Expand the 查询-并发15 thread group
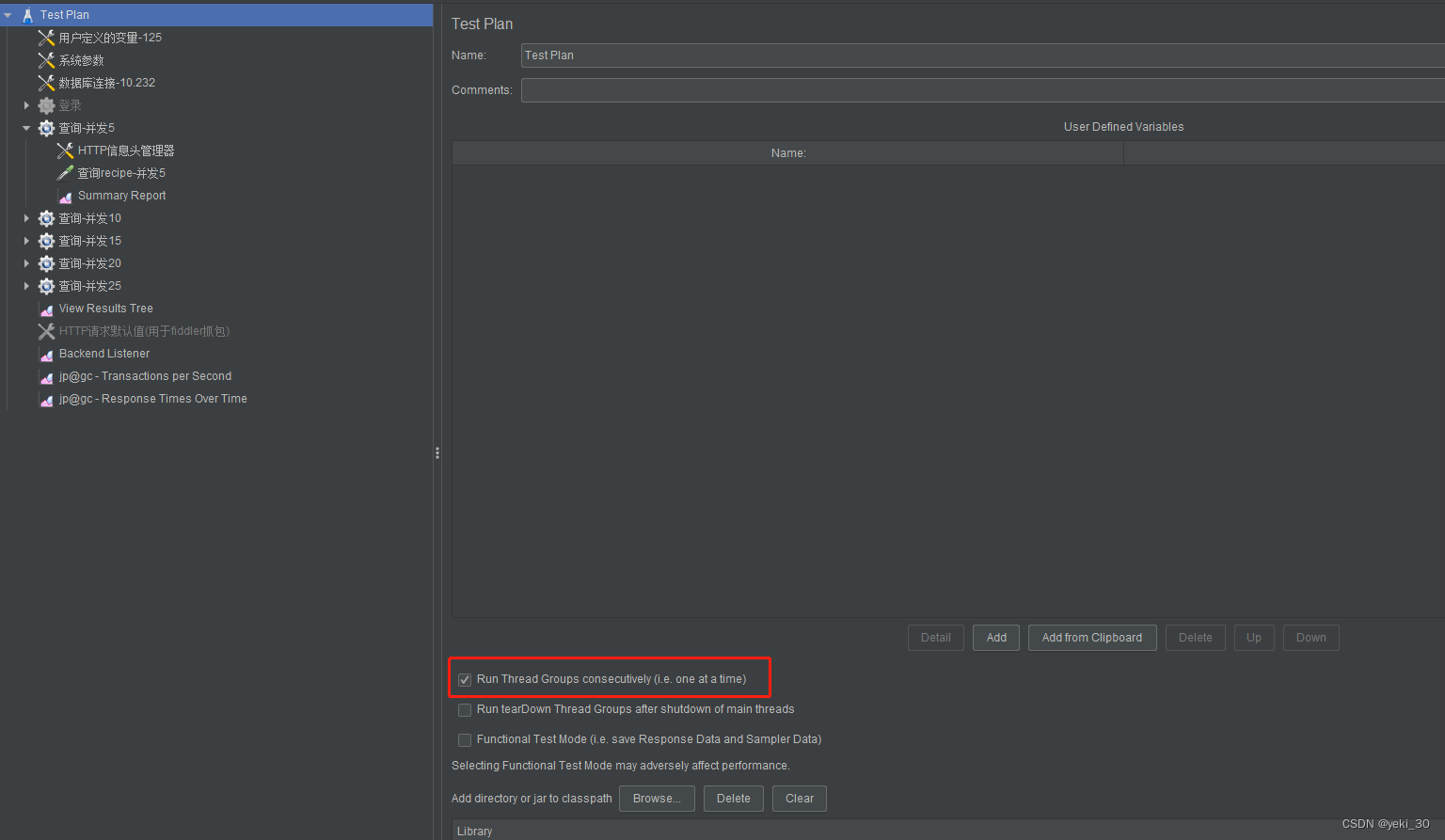The image size is (1445, 840). 26,241
